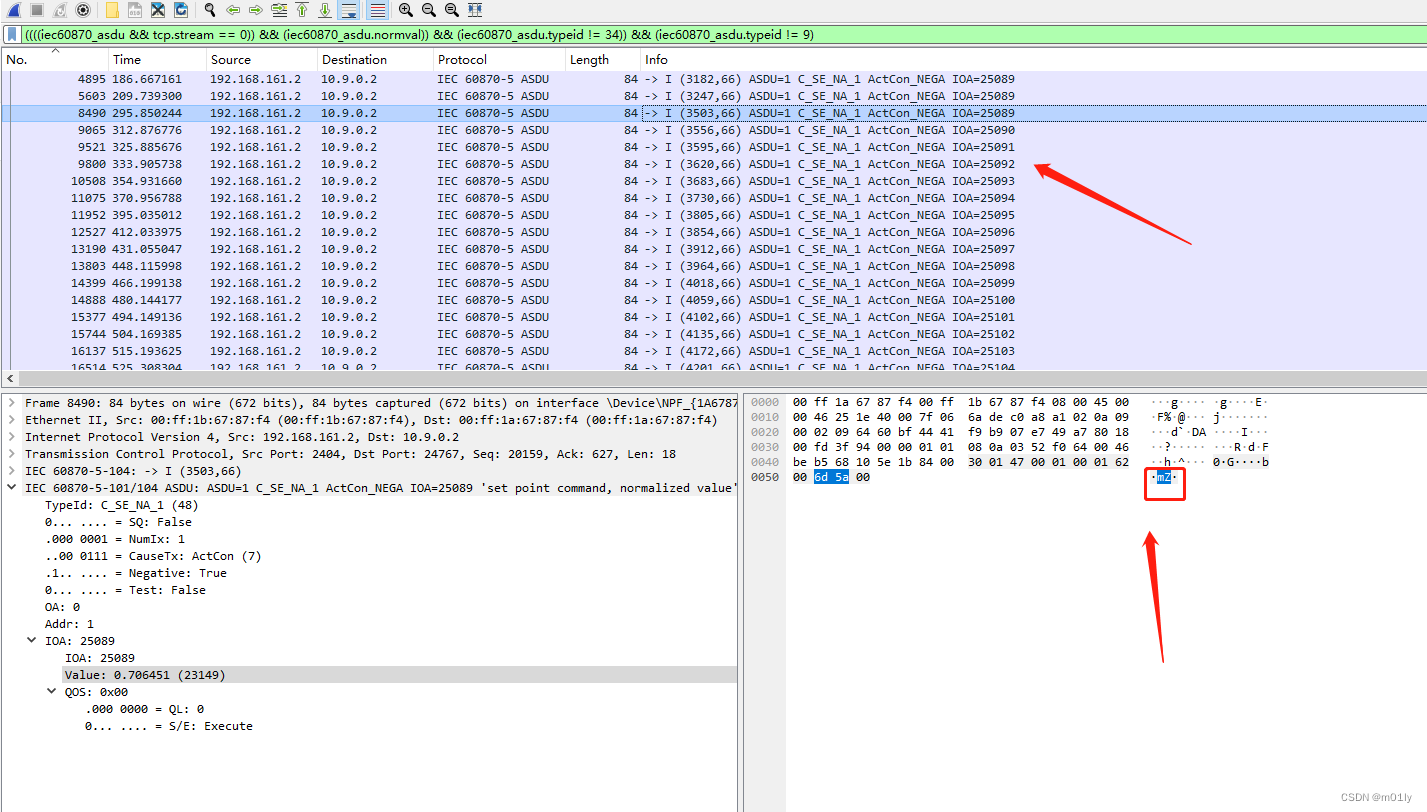Sort by the Destination column header
This screenshot has height=812, width=1427.
click(x=375, y=60)
